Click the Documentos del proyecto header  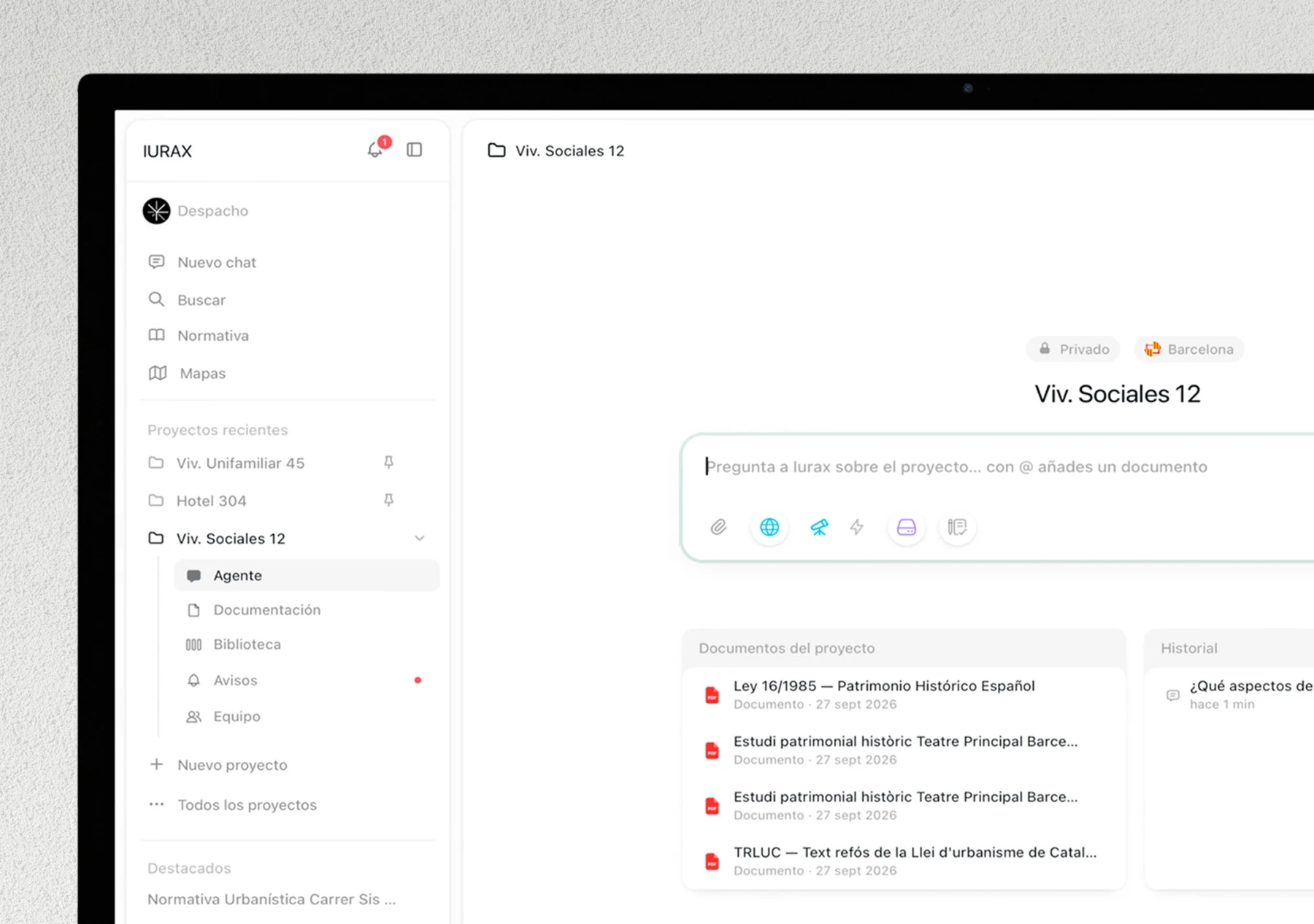[x=787, y=648]
